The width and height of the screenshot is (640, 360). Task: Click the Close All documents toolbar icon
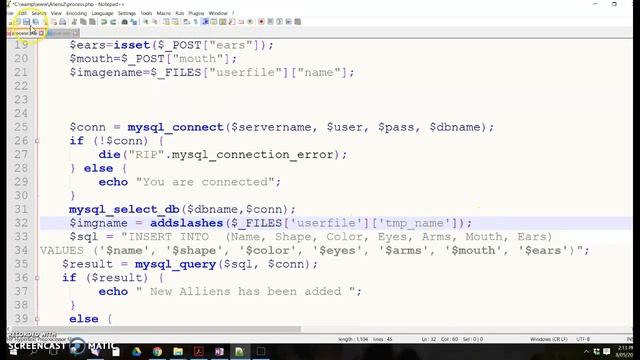(54, 22)
